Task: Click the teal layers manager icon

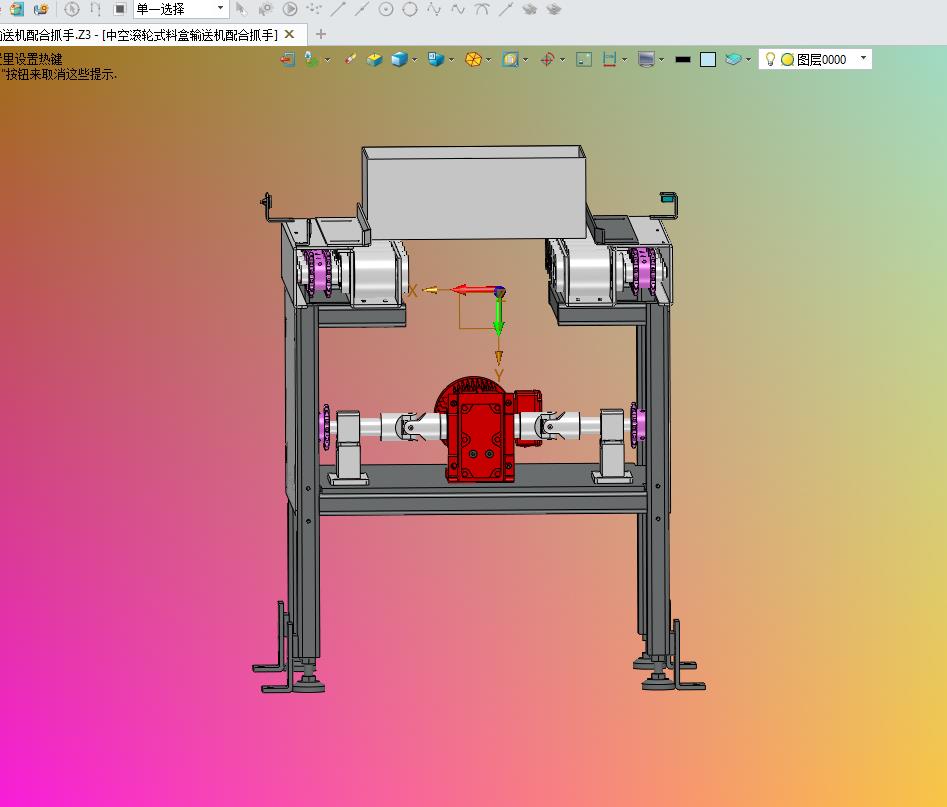Action: click(x=733, y=59)
